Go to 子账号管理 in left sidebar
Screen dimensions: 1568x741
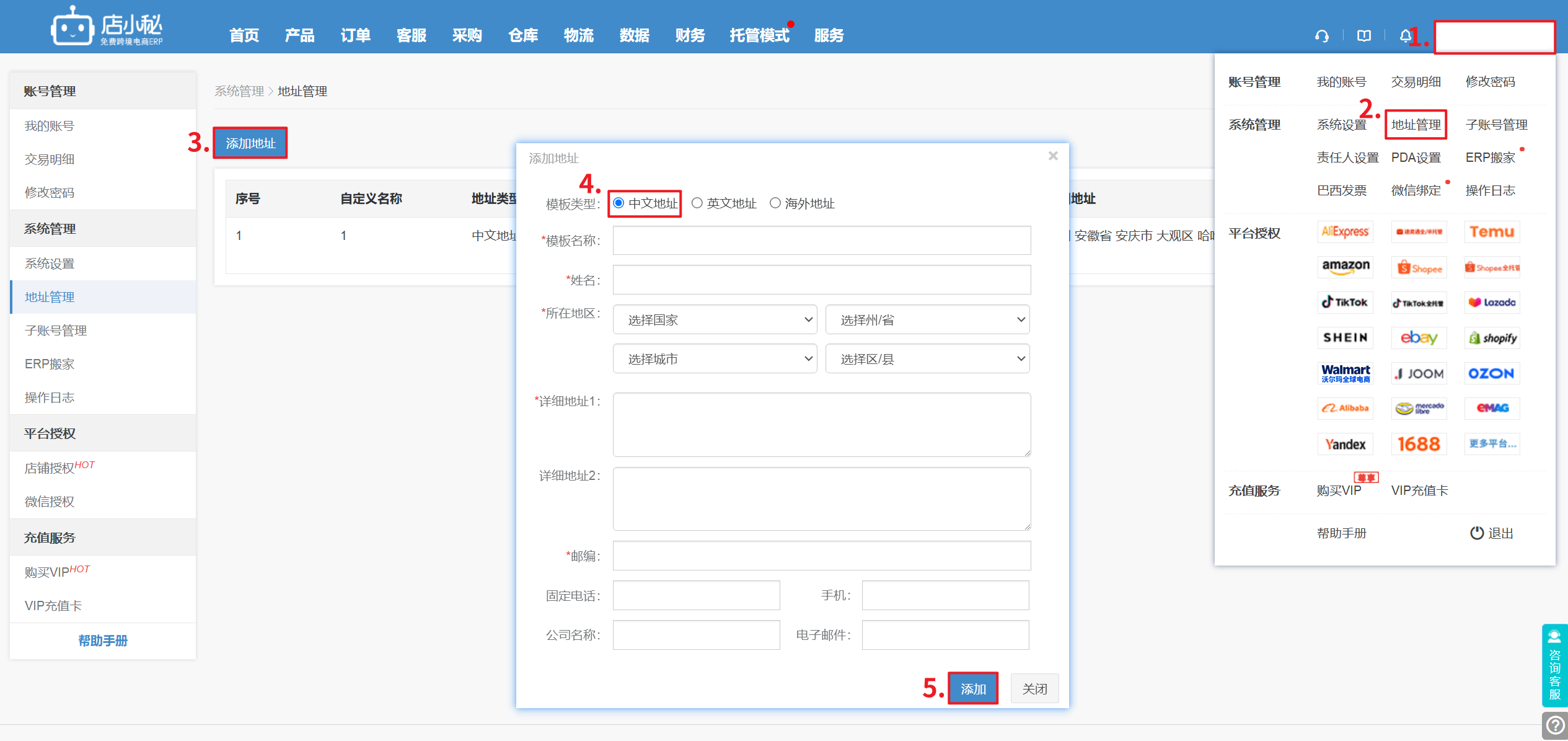[56, 331]
